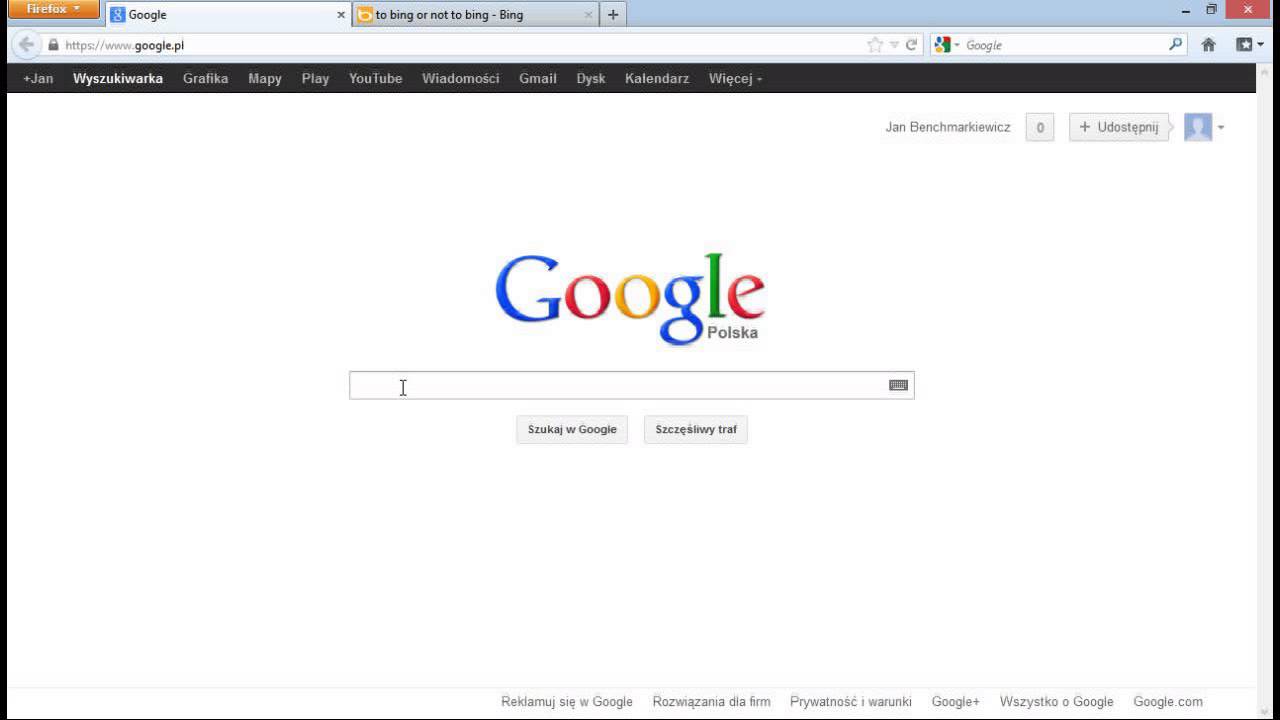Close the Google tab
This screenshot has height=720, width=1280.
click(x=341, y=15)
